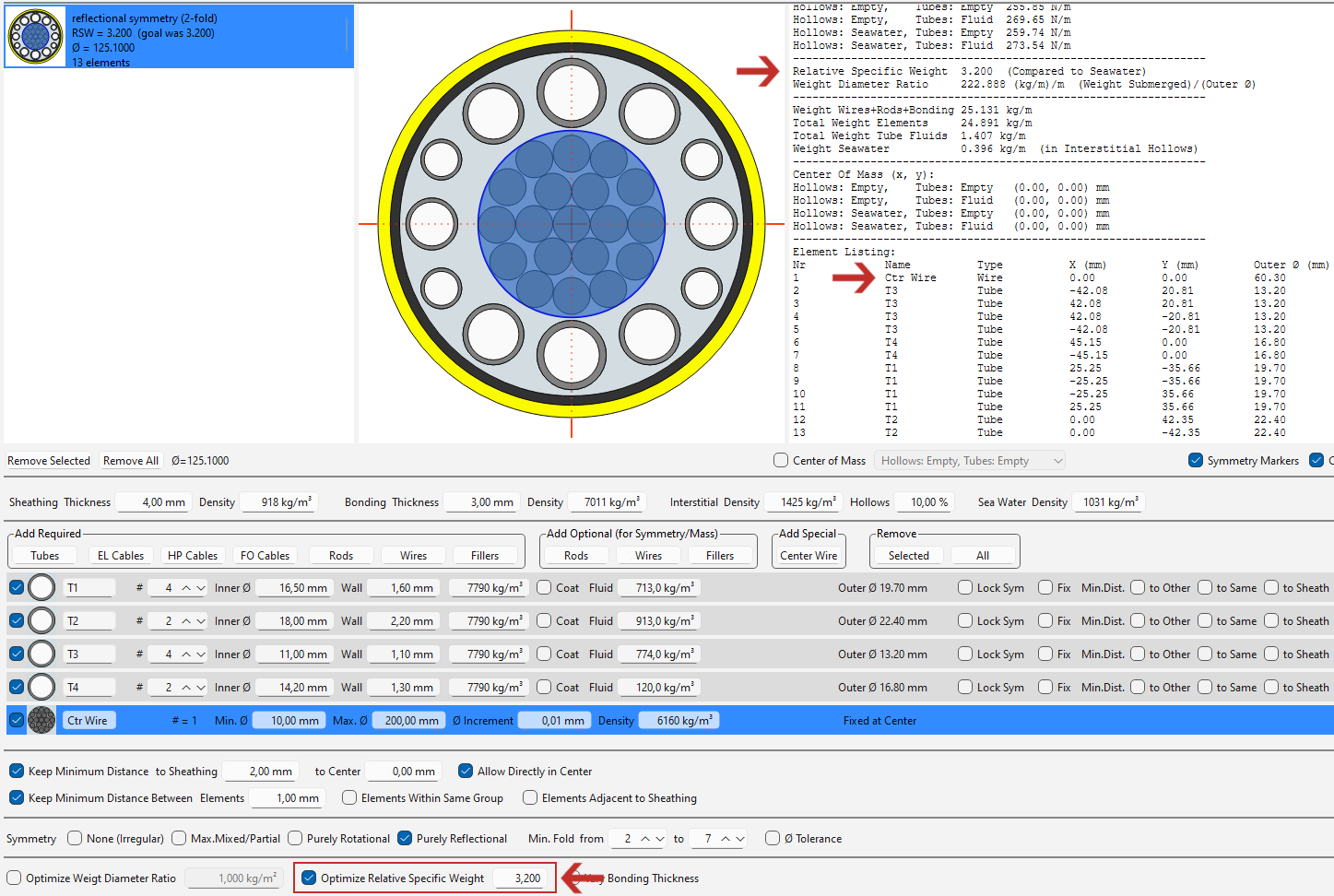Add required Wires
1334x896 pixels.
pos(413,555)
